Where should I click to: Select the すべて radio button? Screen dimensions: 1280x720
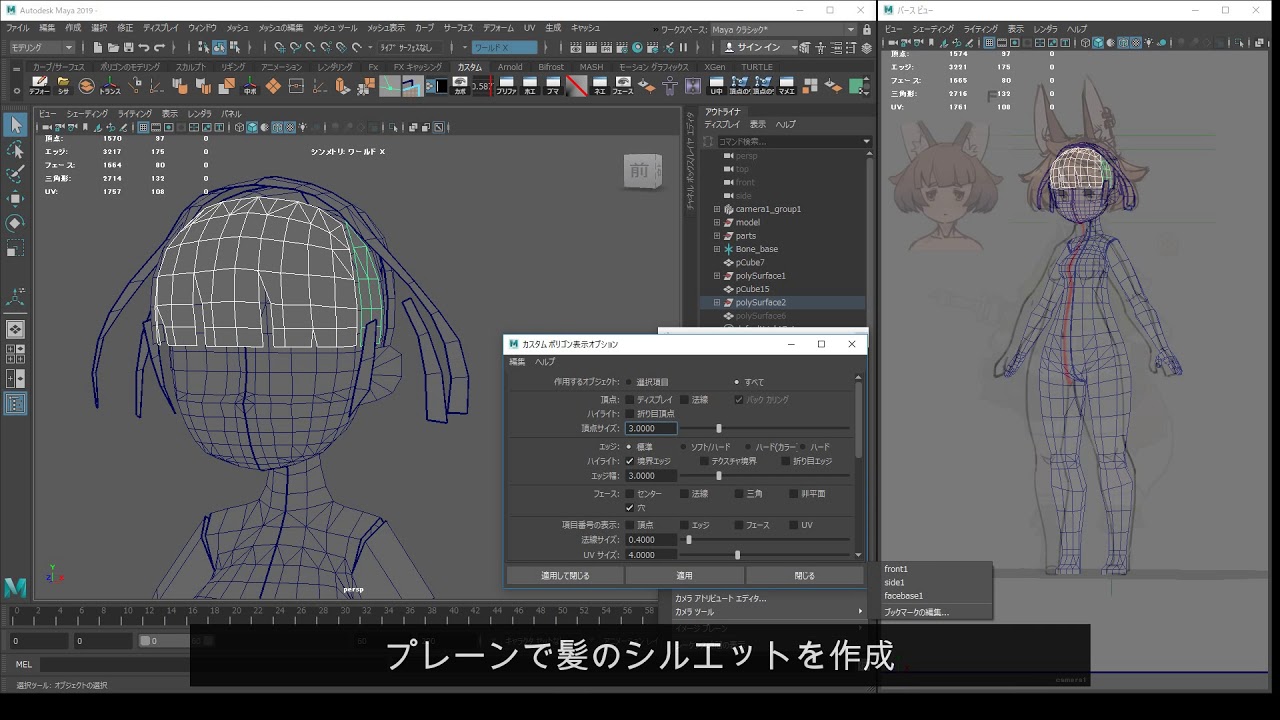(x=737, y=382)
